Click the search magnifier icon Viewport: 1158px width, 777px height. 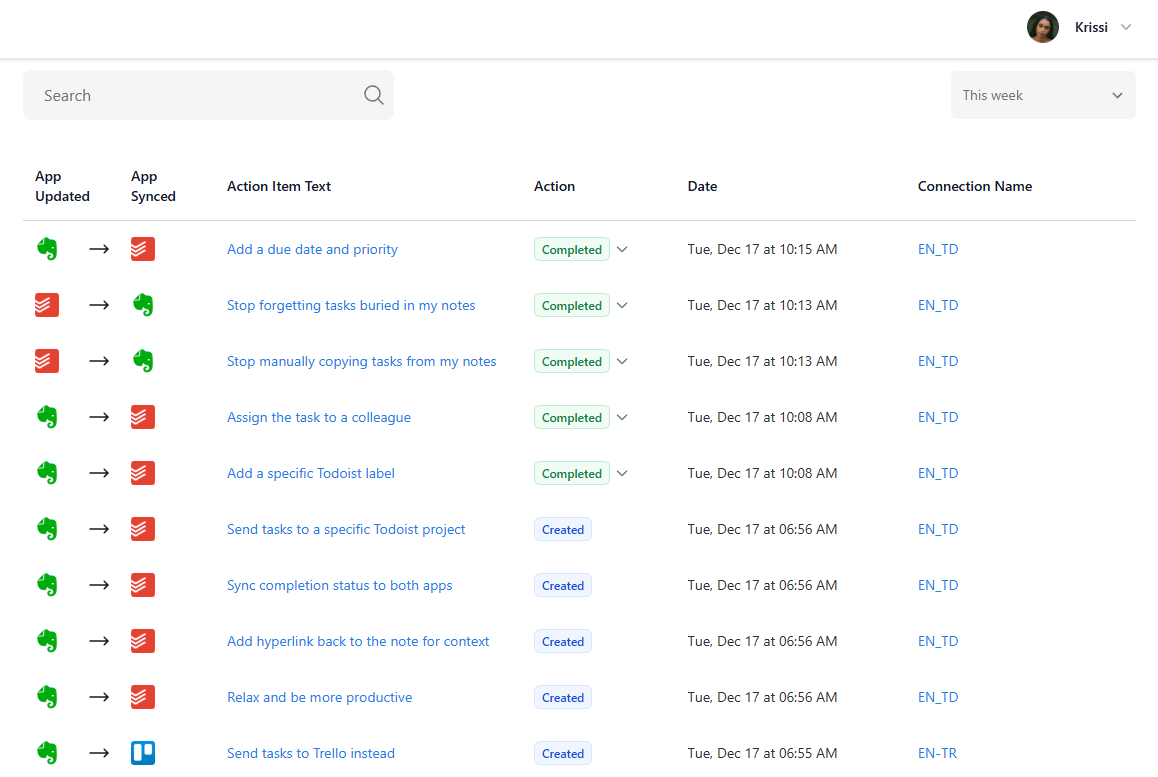click(374, 95)
